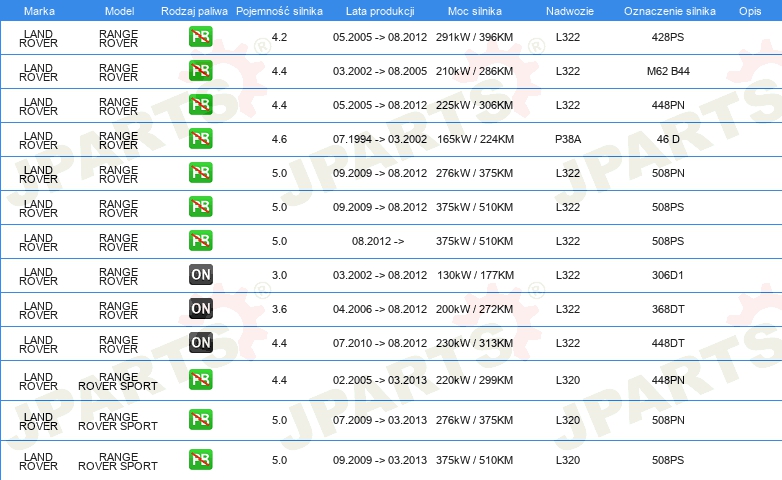Click power value 220kW / 299KM
The width and height of the screenshot is (782, 480).
point(474,380)
